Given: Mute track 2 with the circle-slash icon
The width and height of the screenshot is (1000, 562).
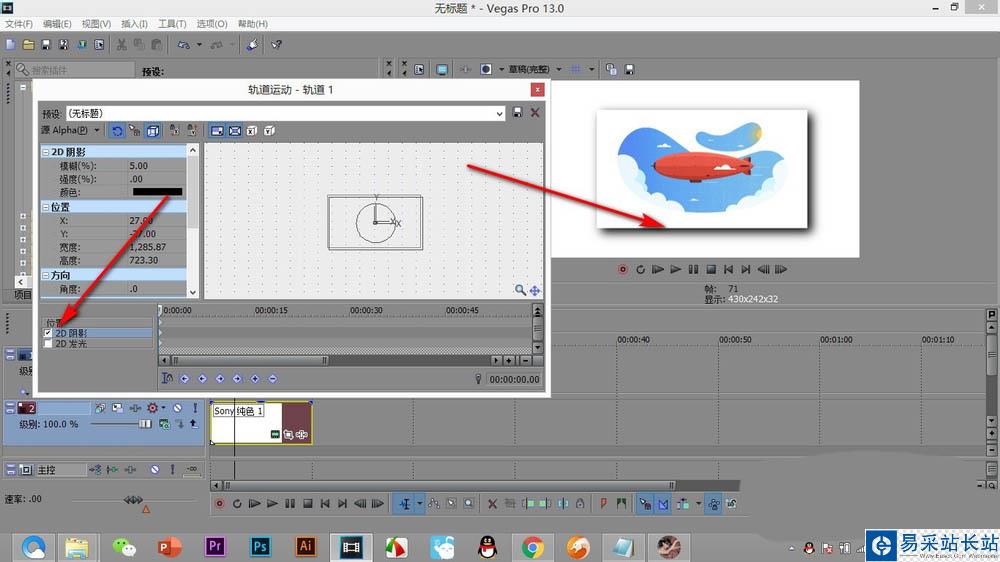Looking at the screenshot, I should click(178, 408).
